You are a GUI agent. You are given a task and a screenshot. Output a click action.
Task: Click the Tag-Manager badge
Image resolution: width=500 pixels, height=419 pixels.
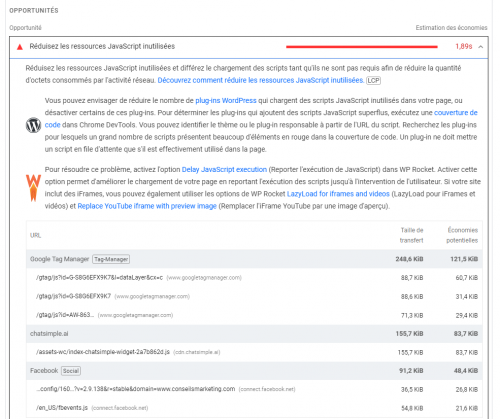[111, 259]
